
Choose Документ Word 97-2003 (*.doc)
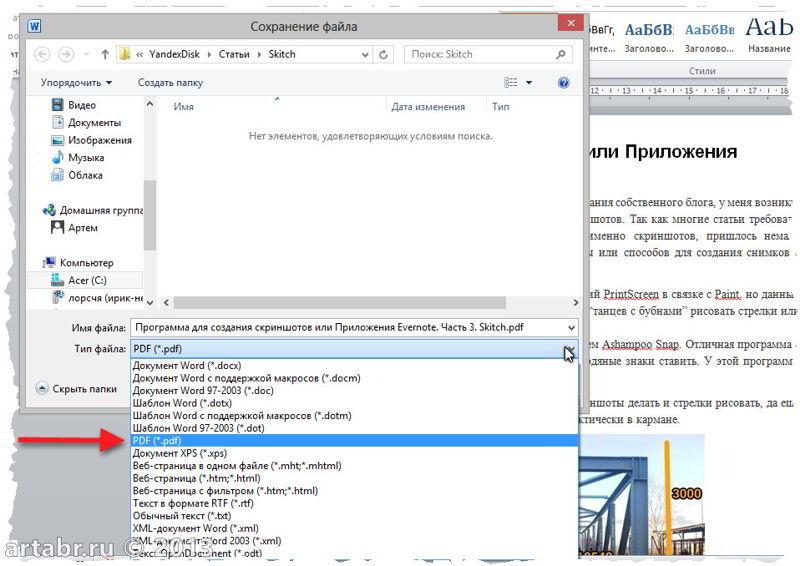pos(354,390)
